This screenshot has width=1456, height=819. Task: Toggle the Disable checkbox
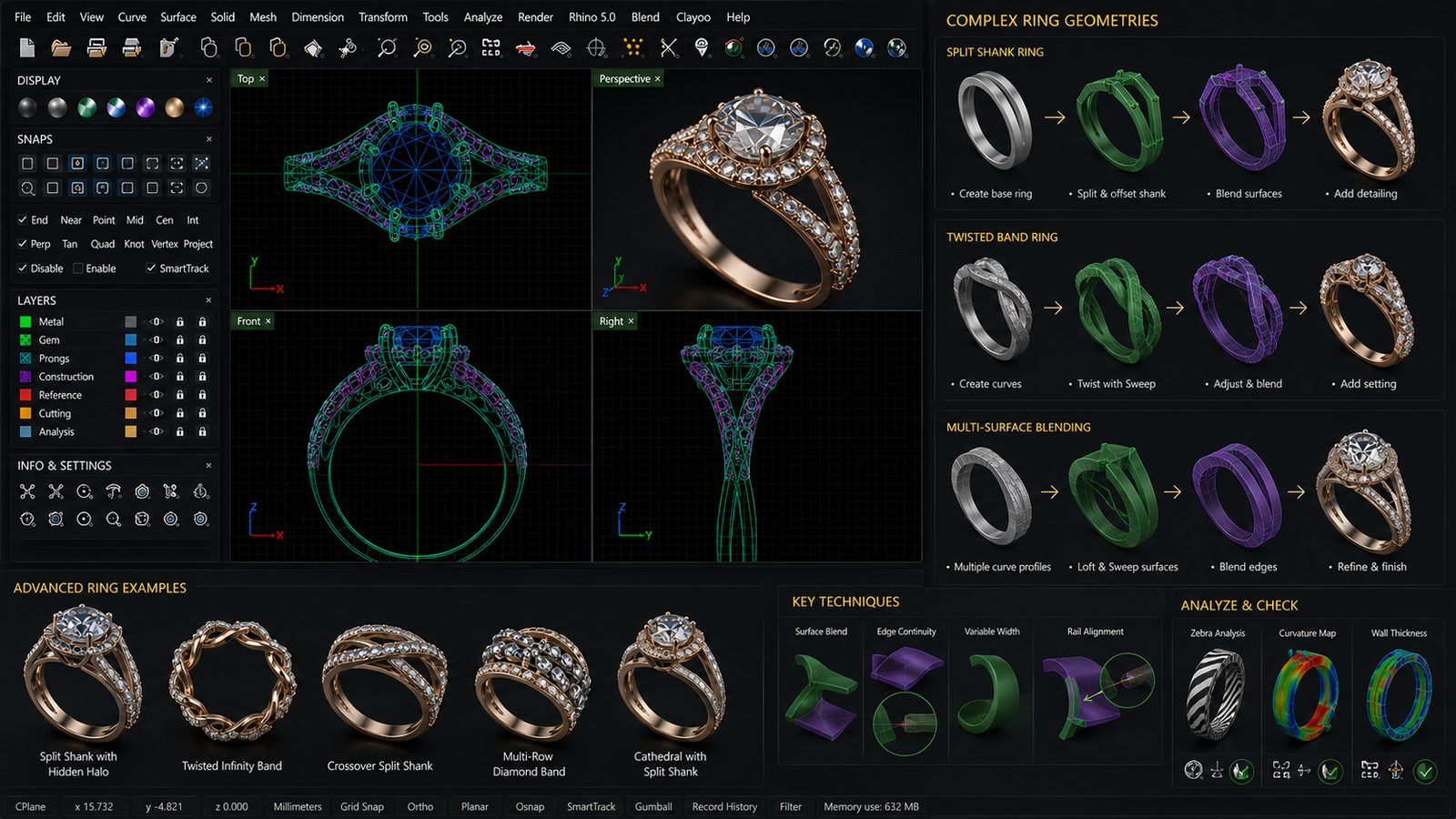(x=23, y=268)
